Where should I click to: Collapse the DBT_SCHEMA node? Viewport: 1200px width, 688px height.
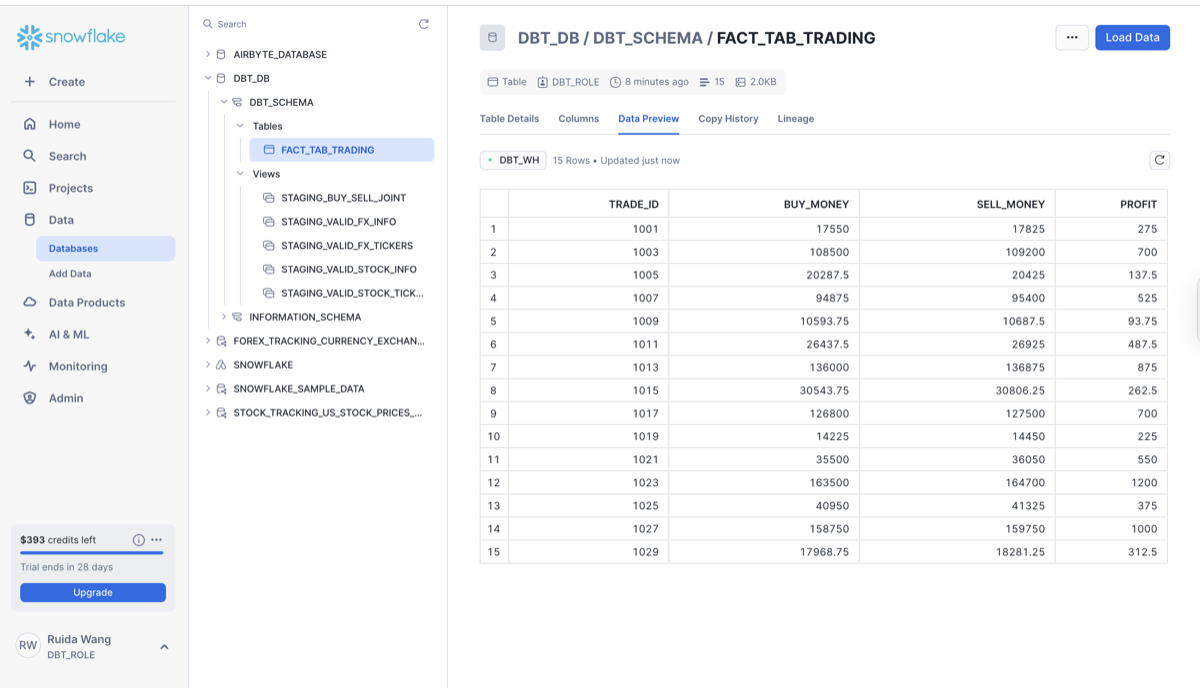pyautogui.click(x=224, y=102)
